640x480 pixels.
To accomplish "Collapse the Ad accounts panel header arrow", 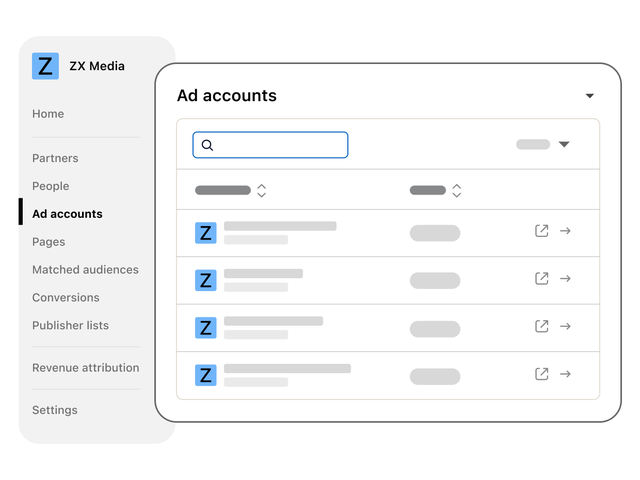I will click(589, 96).
